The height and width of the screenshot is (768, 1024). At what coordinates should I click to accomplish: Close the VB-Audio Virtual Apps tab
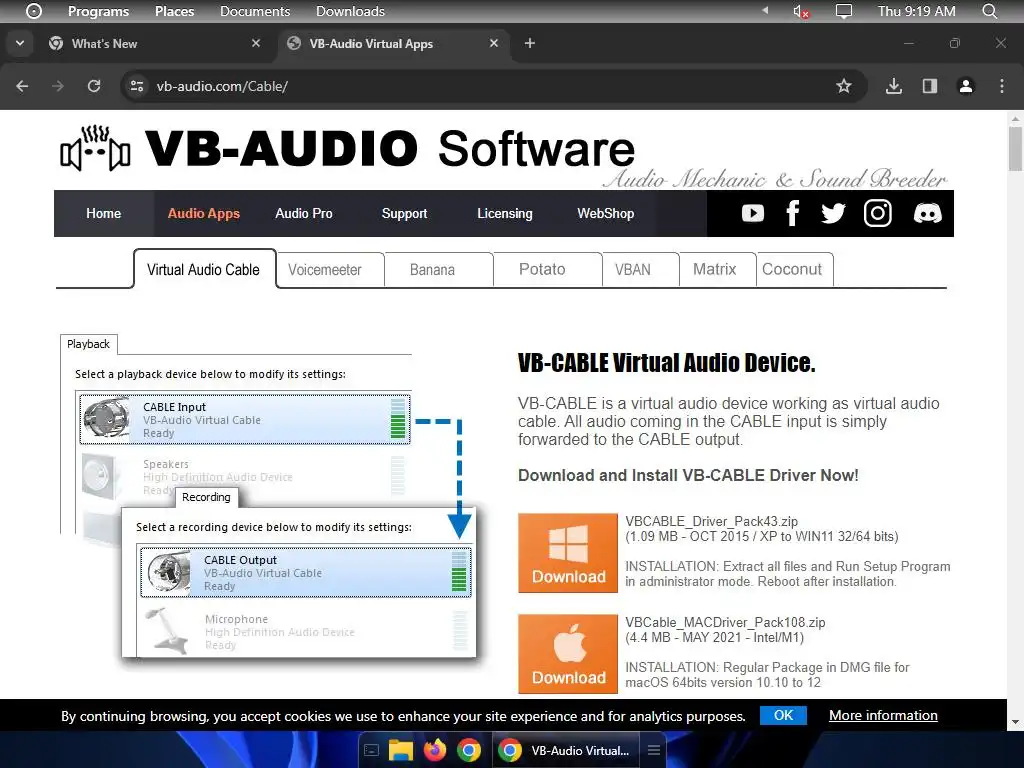(494, 43)
